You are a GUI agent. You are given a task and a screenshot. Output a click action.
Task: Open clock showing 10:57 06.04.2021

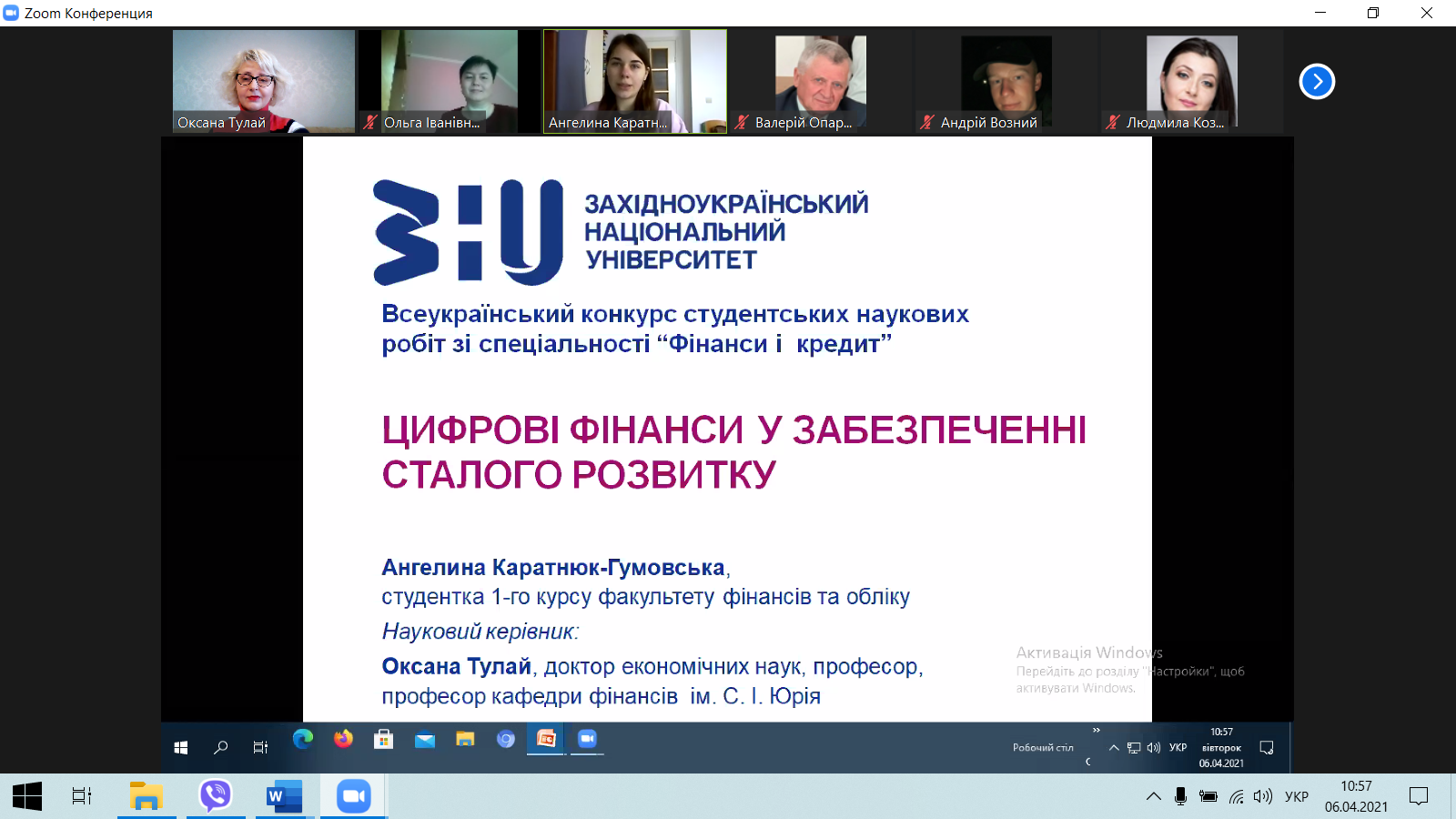point(1356,796)
